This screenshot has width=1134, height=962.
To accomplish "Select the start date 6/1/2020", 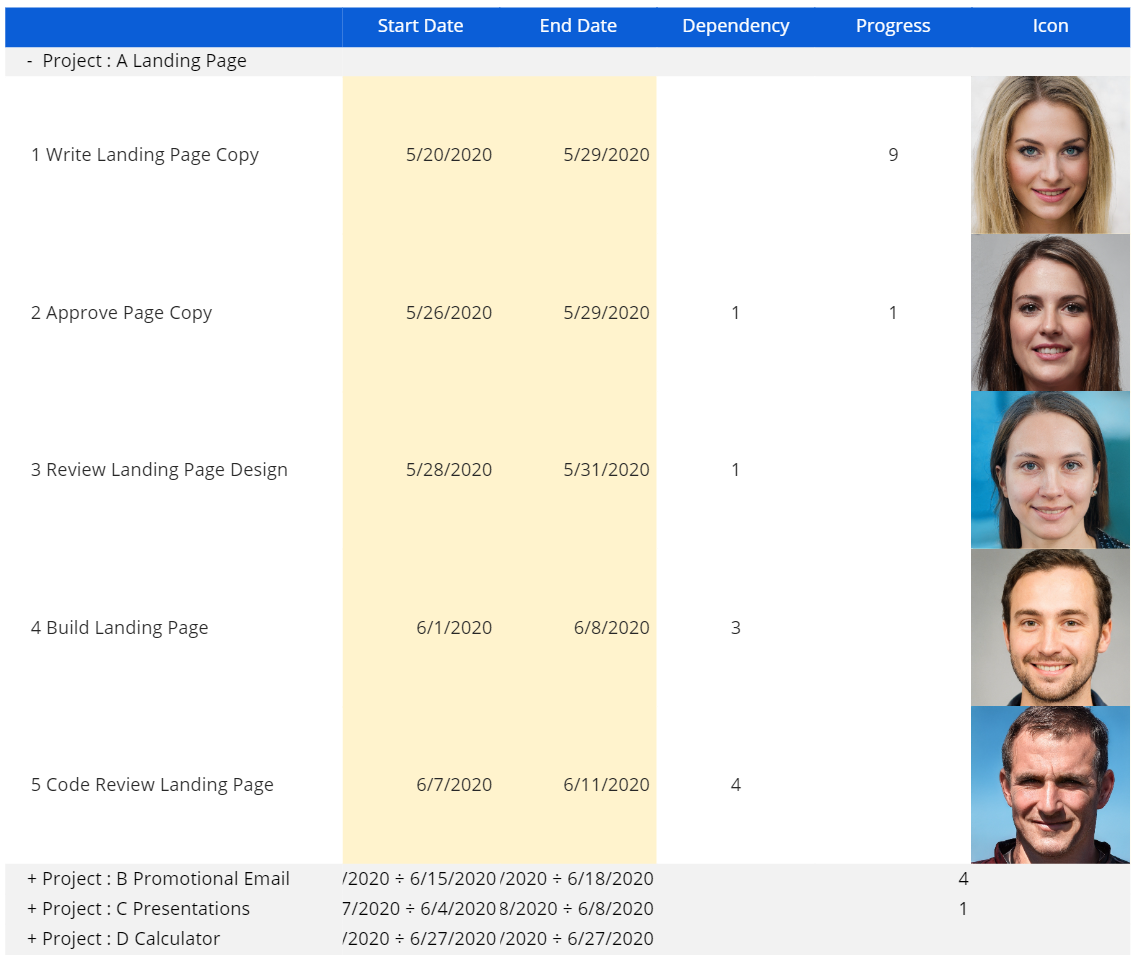I will pyautogui.click(x=454, y=628).
